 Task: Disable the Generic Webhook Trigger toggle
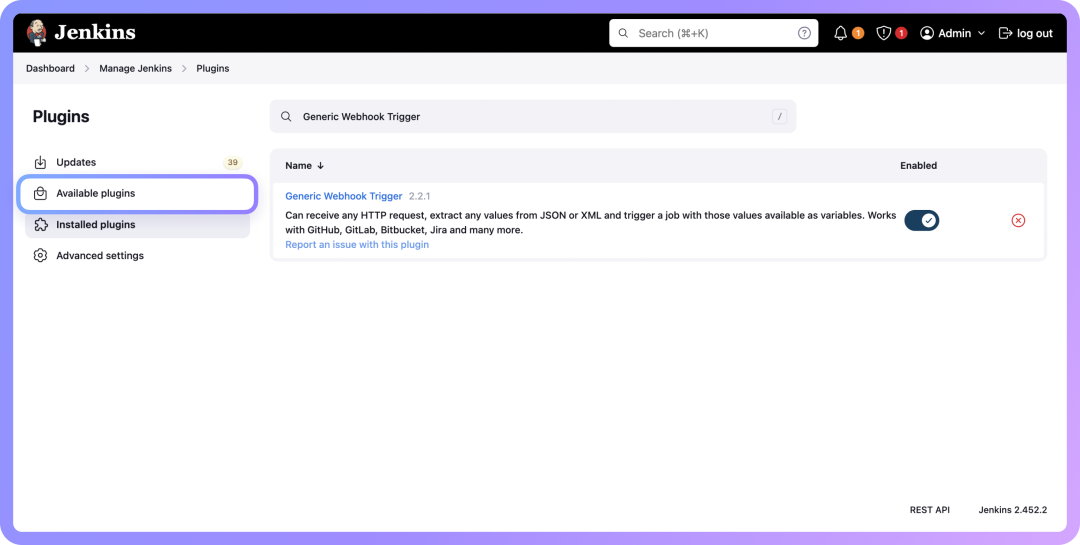pyautogui.click(x=922, y=220)
